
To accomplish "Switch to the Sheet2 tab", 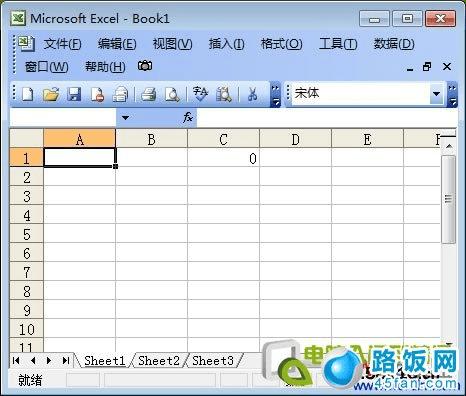I will (159, 360).
